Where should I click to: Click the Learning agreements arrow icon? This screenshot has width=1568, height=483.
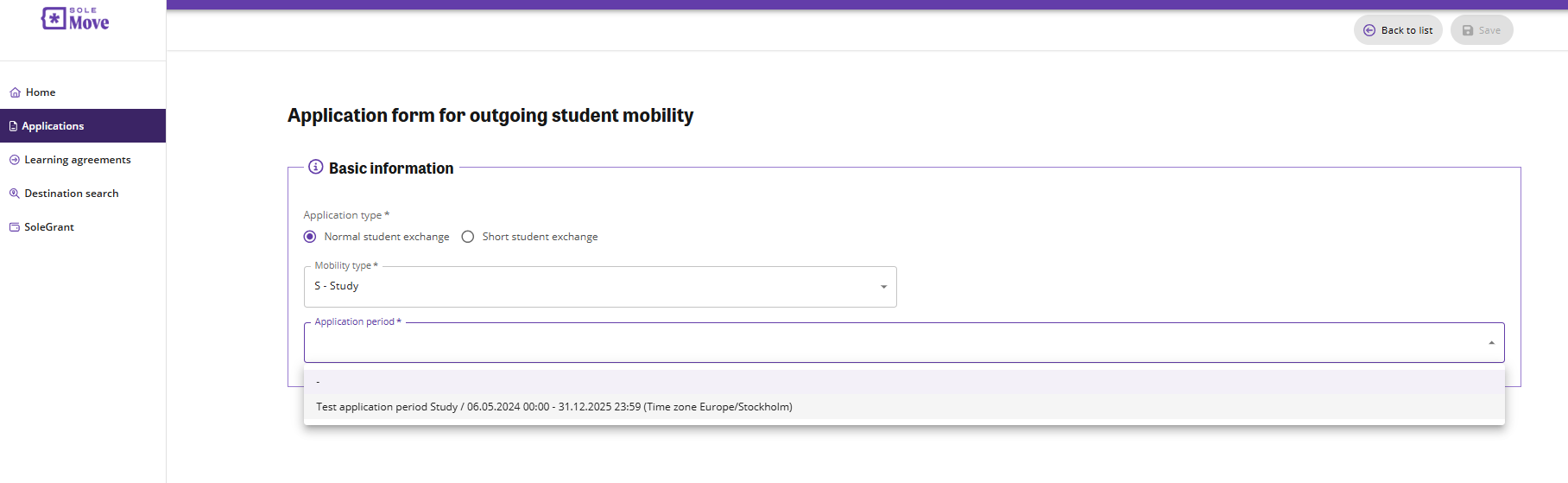click(15, 160)
